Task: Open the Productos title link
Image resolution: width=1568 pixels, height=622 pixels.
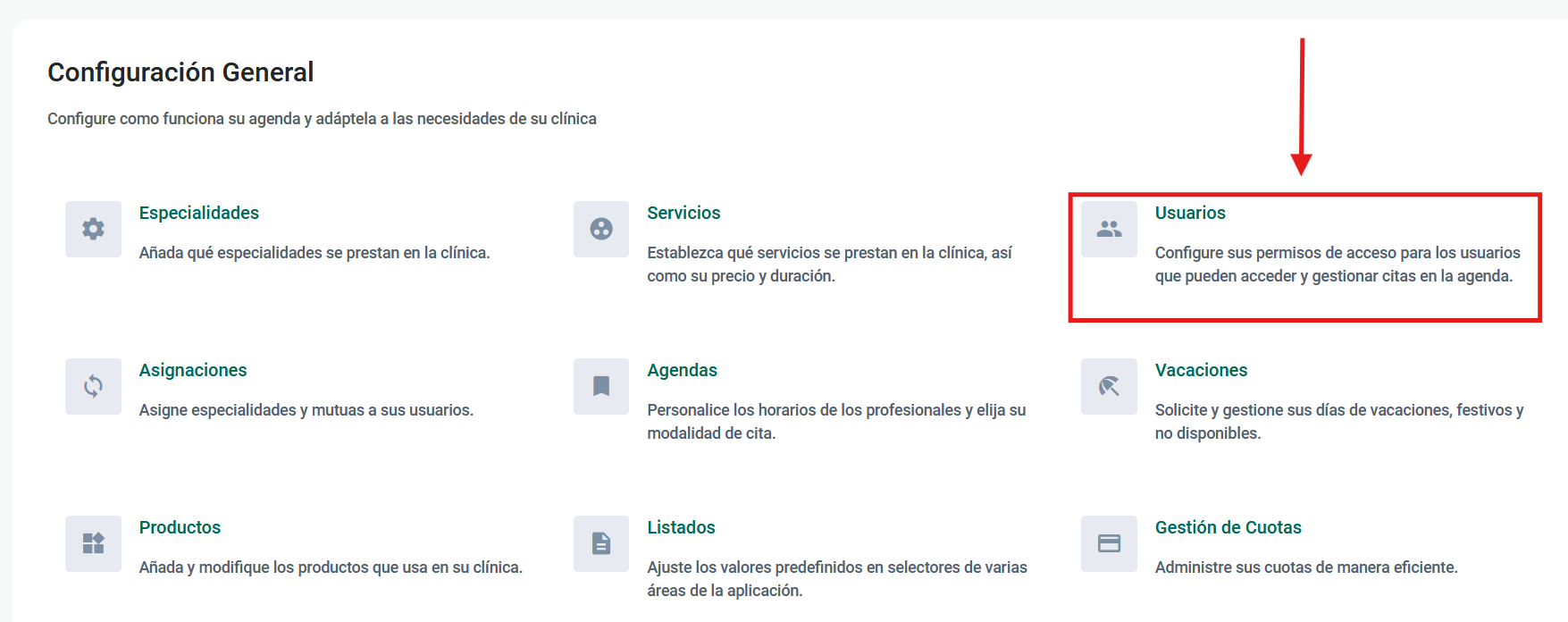Action: (x=180, y=527)
